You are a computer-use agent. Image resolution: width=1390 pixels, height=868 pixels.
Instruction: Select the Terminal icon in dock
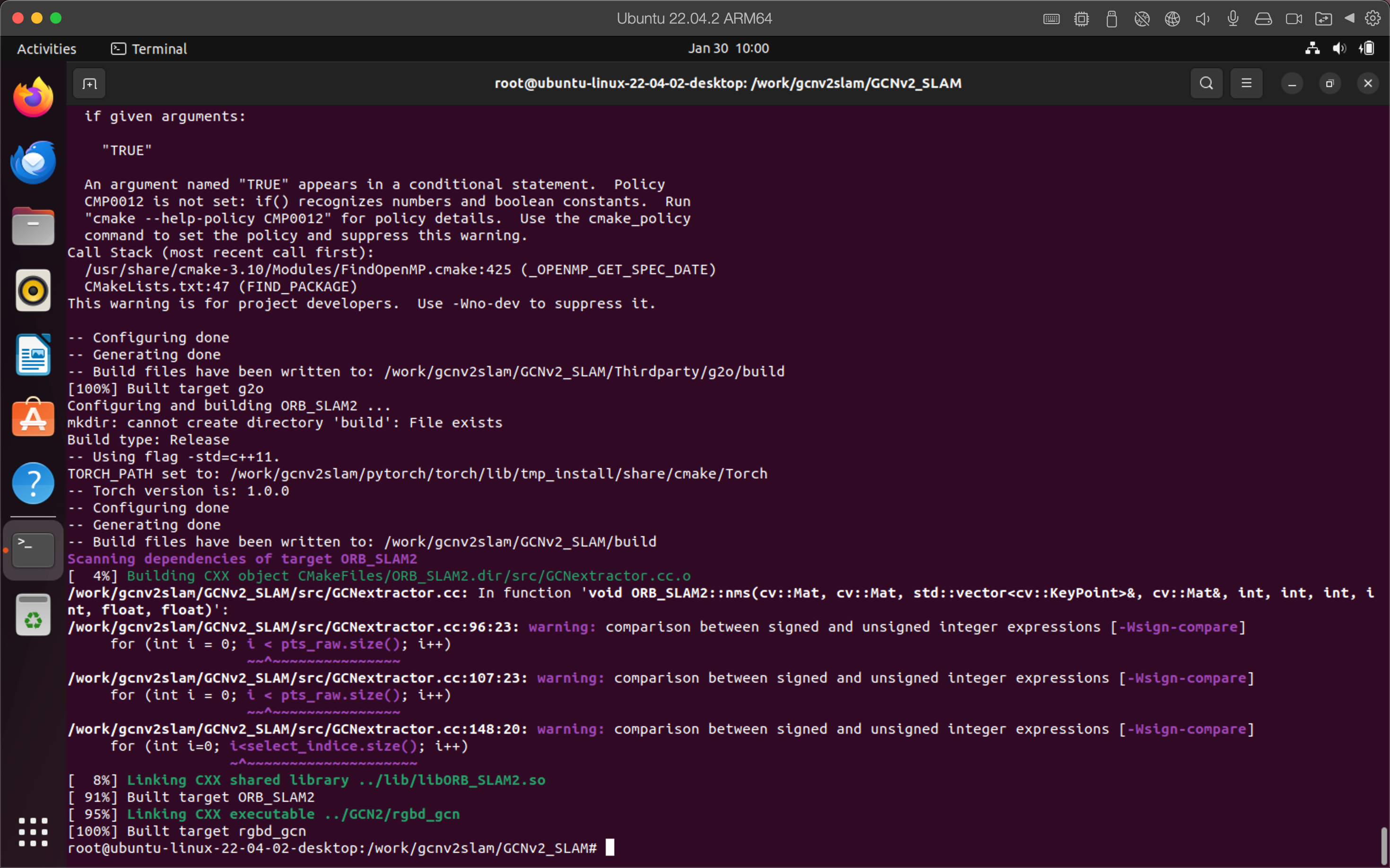point(33,549)
